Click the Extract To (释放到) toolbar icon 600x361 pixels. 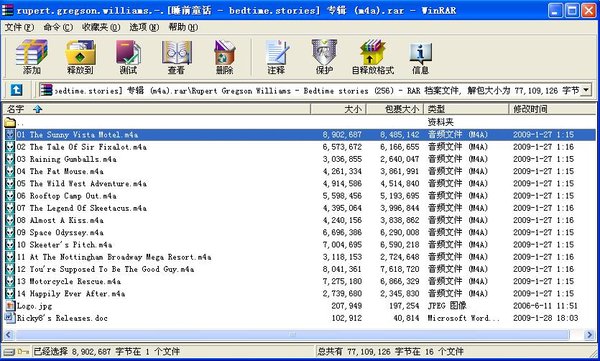coord(80,57)
